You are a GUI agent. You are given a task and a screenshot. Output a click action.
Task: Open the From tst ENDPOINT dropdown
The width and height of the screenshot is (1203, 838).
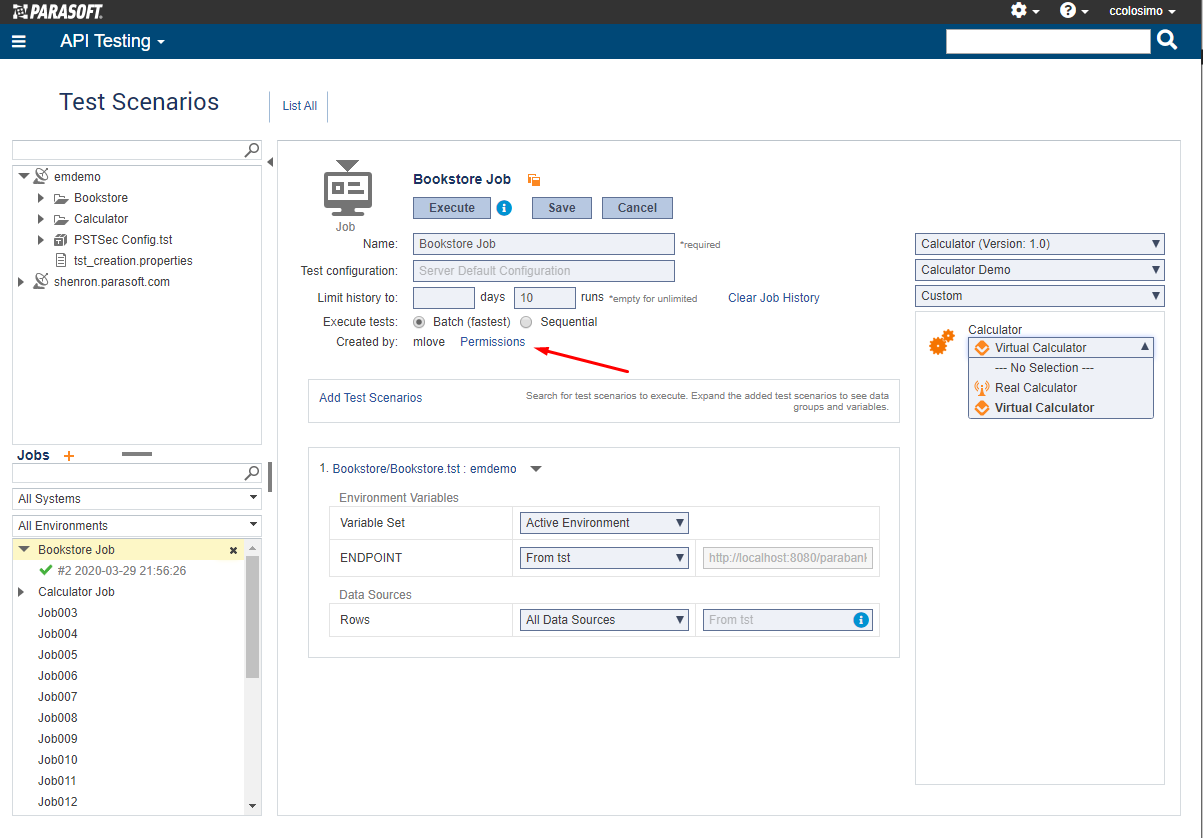pyautogui.click(x=605, y=558)
